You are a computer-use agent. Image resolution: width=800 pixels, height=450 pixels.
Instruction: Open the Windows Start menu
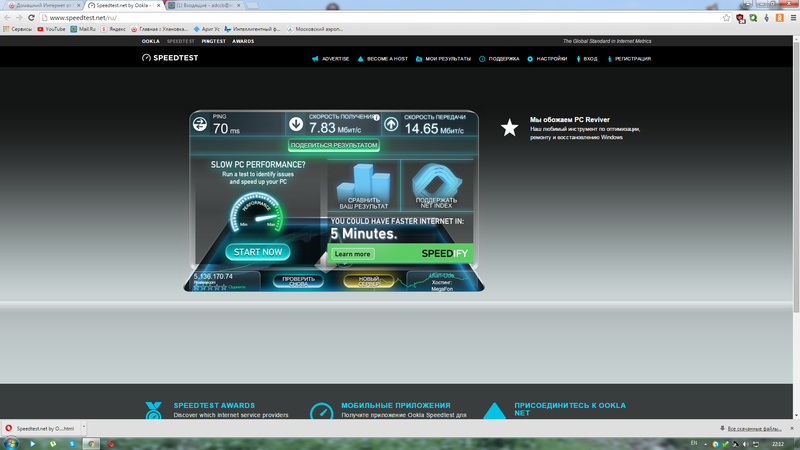(x=9, y=442)
